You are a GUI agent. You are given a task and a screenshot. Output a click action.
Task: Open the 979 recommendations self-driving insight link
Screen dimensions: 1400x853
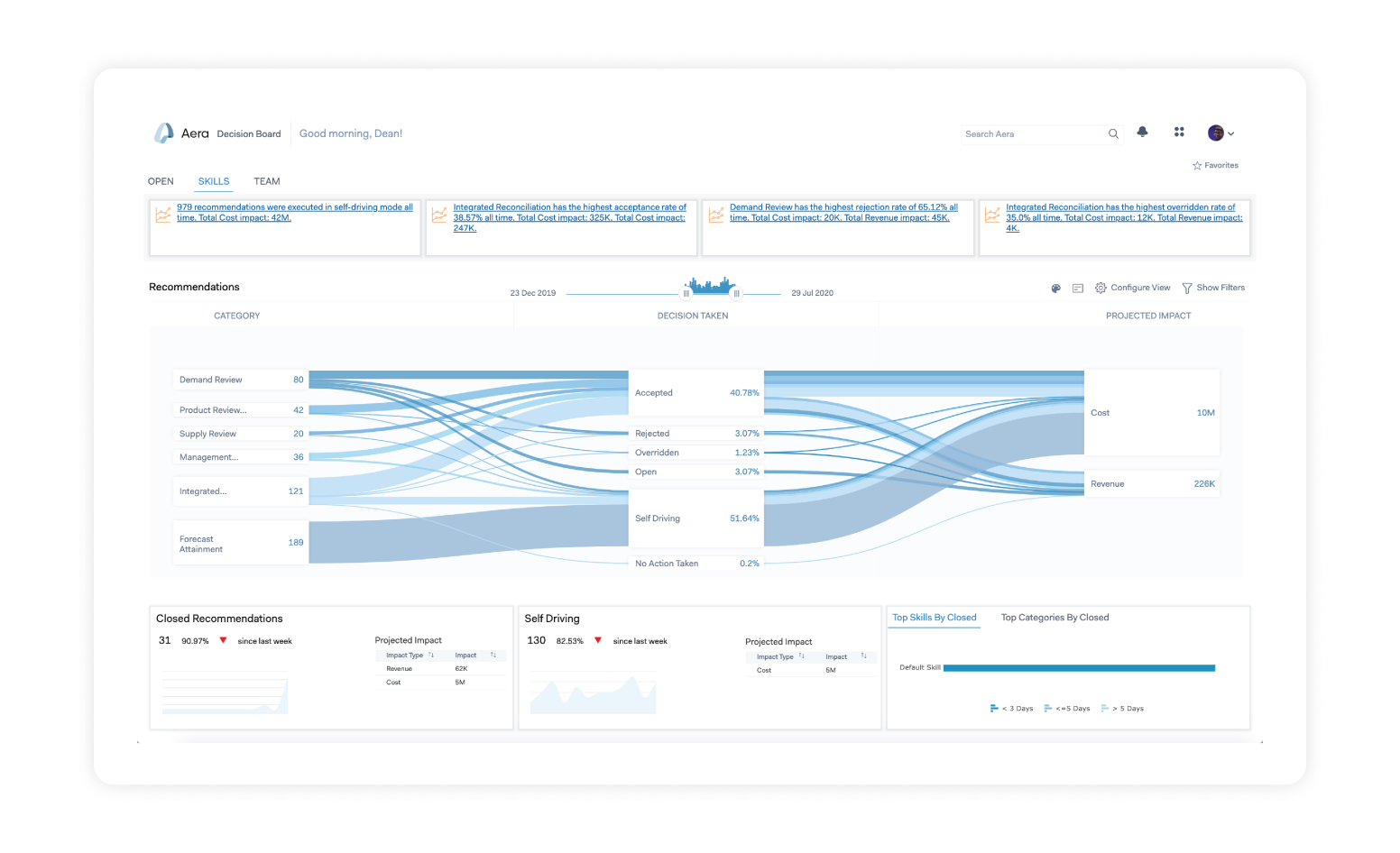coord(295,213)
